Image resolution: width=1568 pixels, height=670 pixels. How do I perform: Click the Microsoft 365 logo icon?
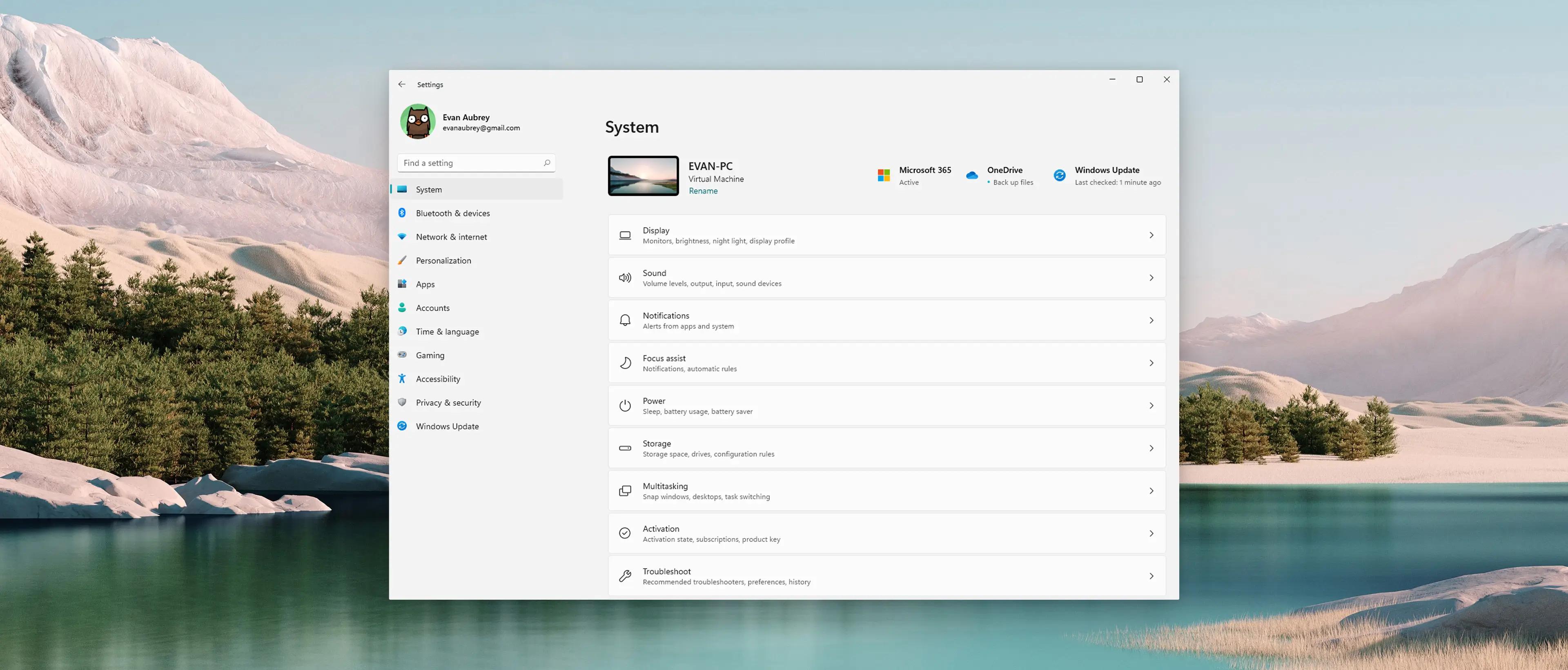coord(884,175)
